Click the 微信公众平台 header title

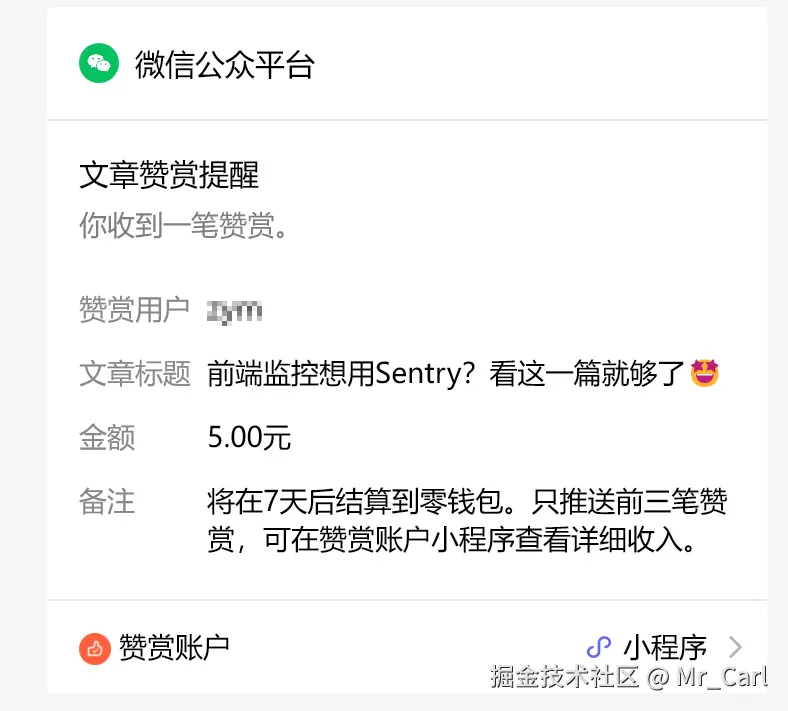225,65
